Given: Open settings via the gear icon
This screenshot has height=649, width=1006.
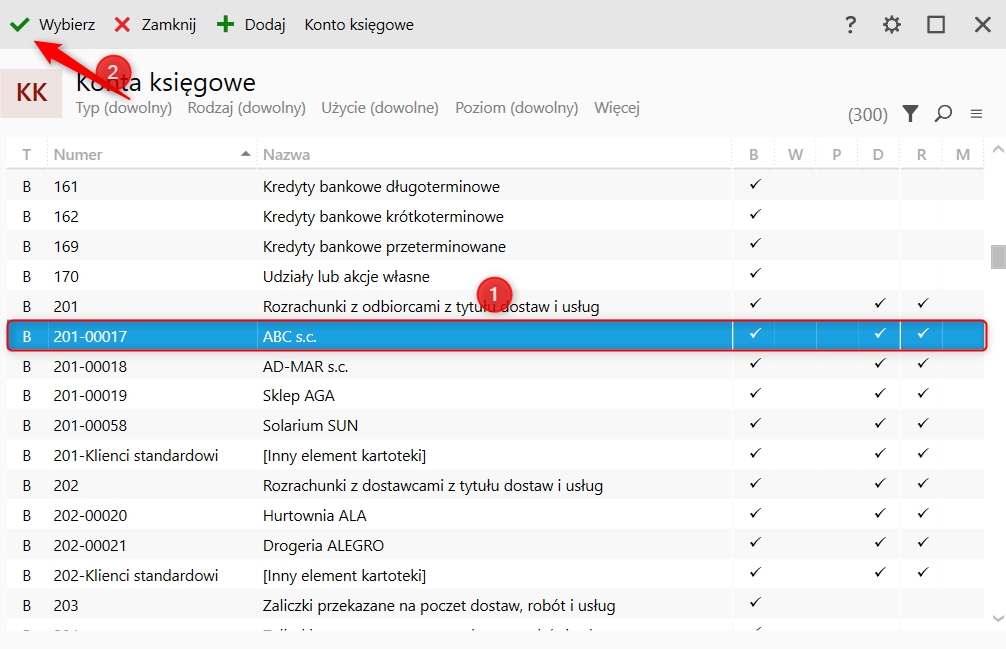Looking at the screenshot, I should [892, 25].
